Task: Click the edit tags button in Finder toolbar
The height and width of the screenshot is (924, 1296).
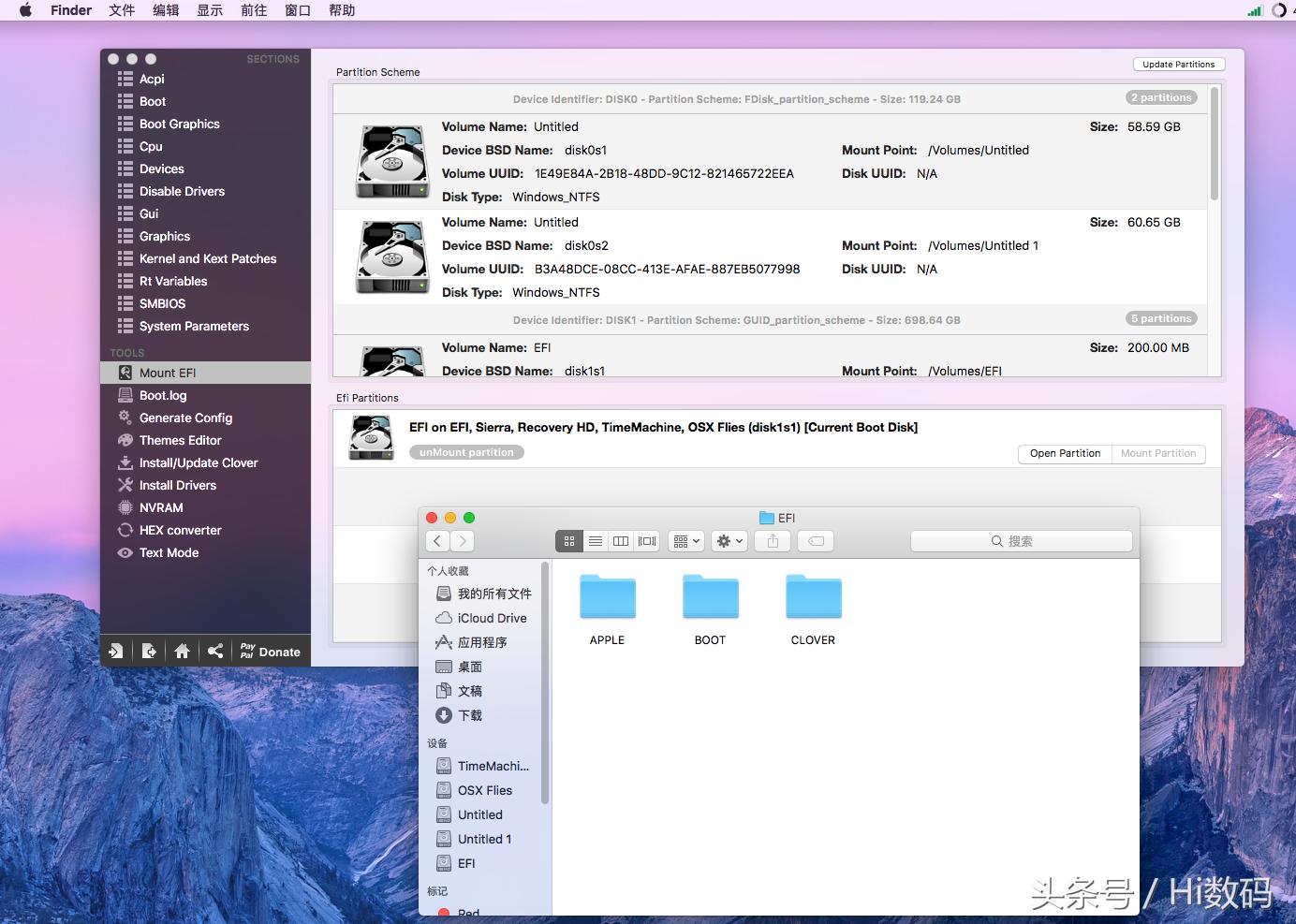Action: [x=816, y=541]
